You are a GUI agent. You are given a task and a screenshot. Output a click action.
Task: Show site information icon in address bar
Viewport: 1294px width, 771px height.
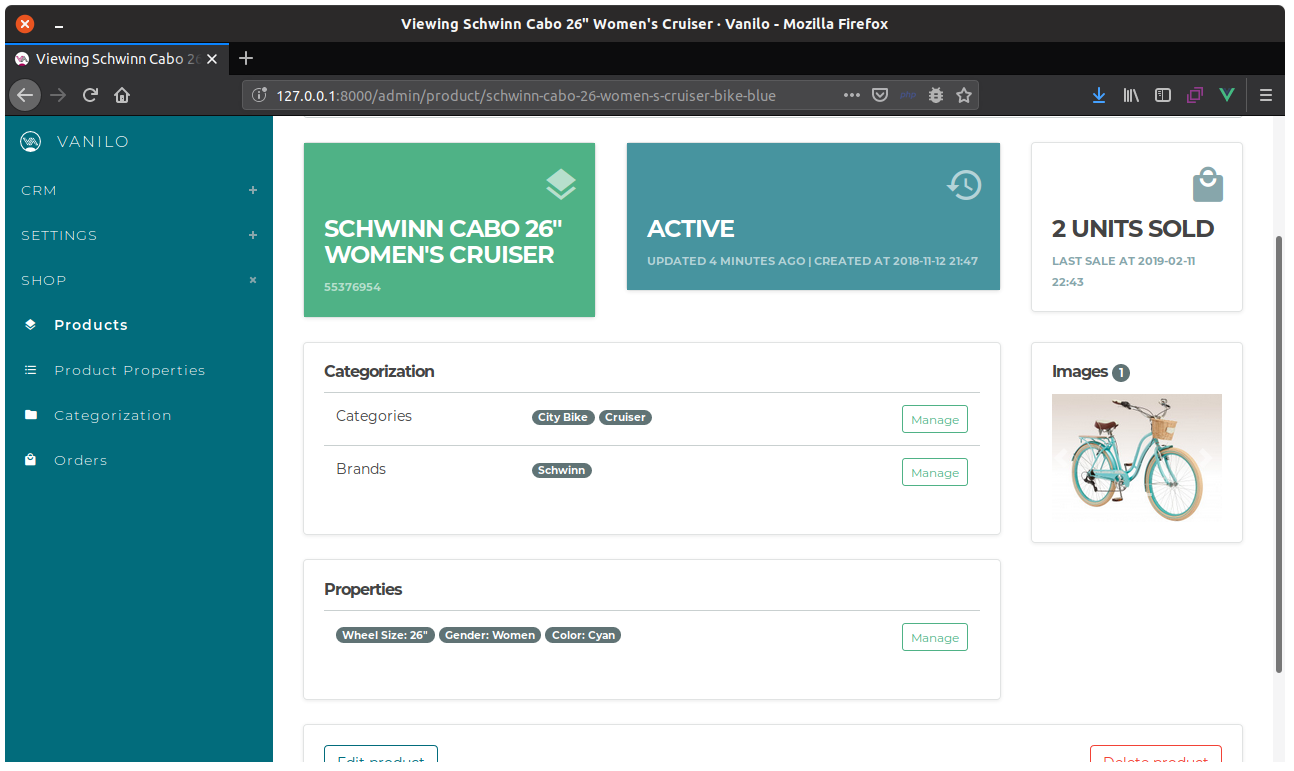tap(260, 95)
